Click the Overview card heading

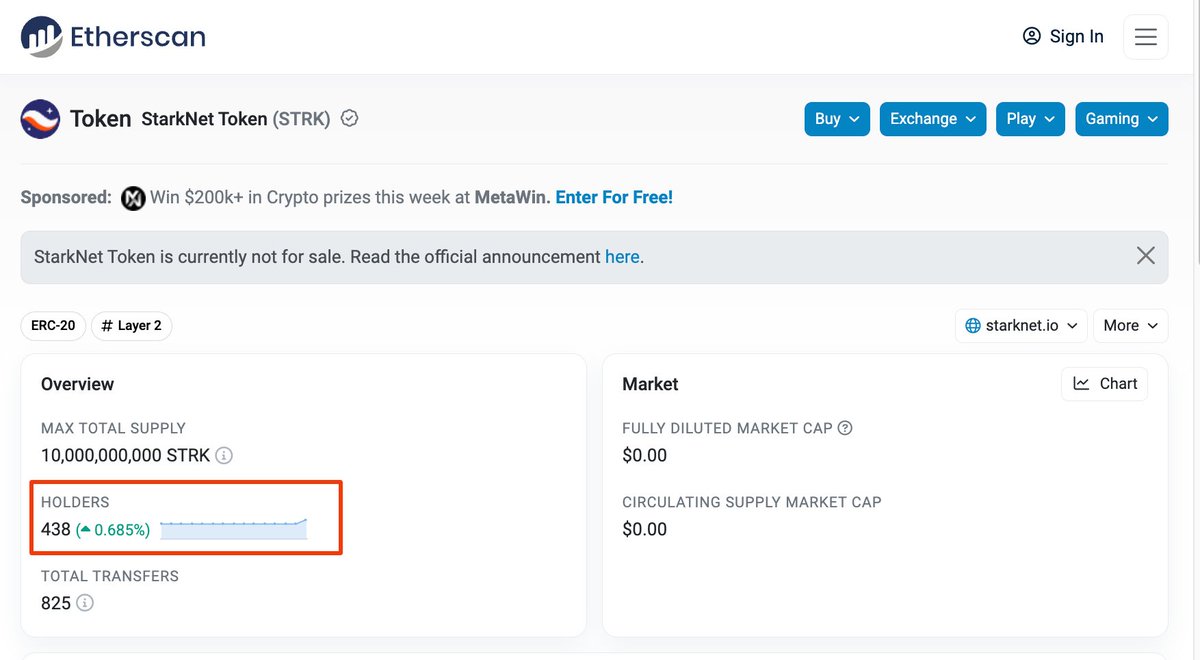(x=78, y=384)
